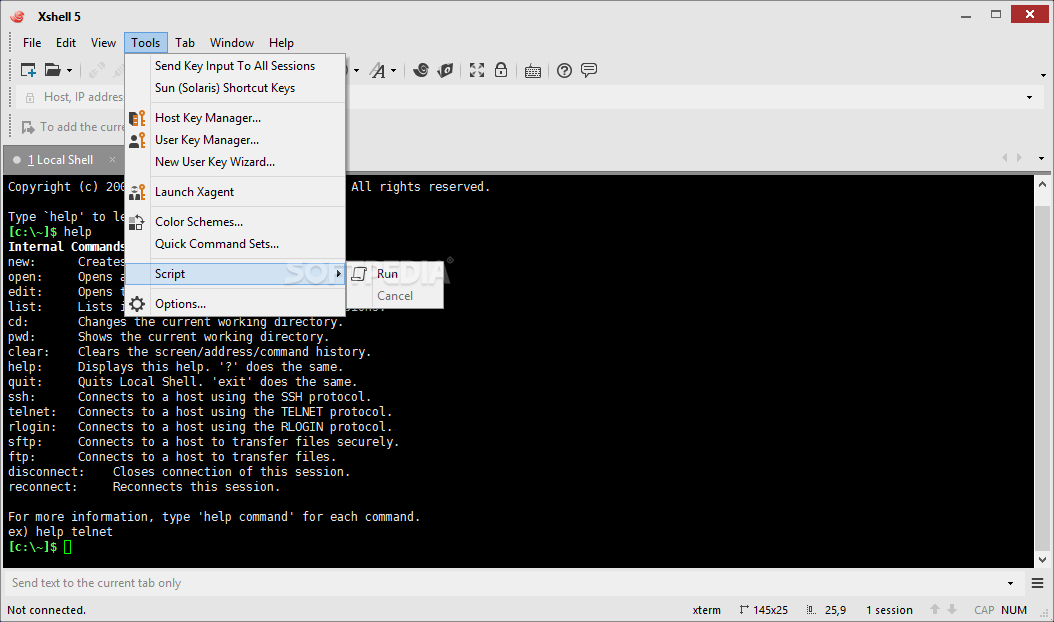This screenshot has width=1054, height=622.
Task: Expand the Font icon dropdown arrow
Action: pos(394,71)
